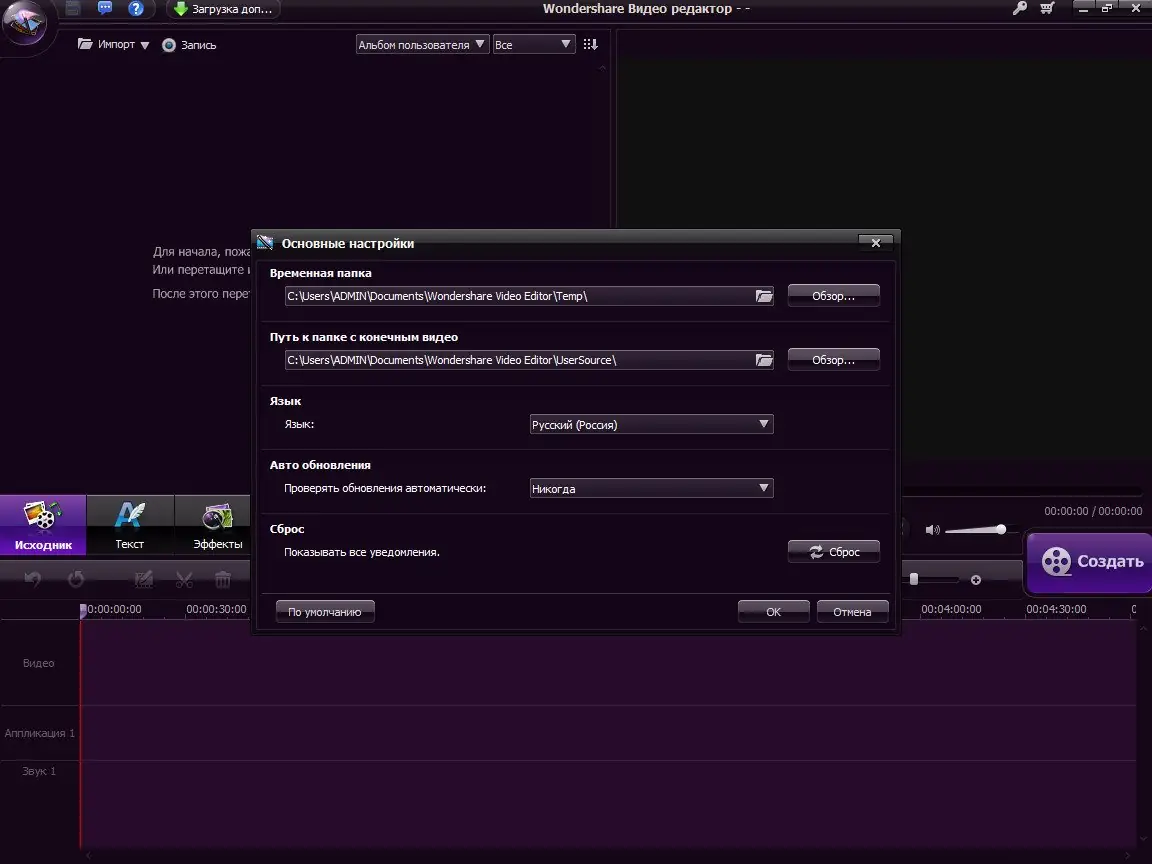Switch to the Текст tab
The width and height of the screenshot is (1152, 864).
pos(129,525)
